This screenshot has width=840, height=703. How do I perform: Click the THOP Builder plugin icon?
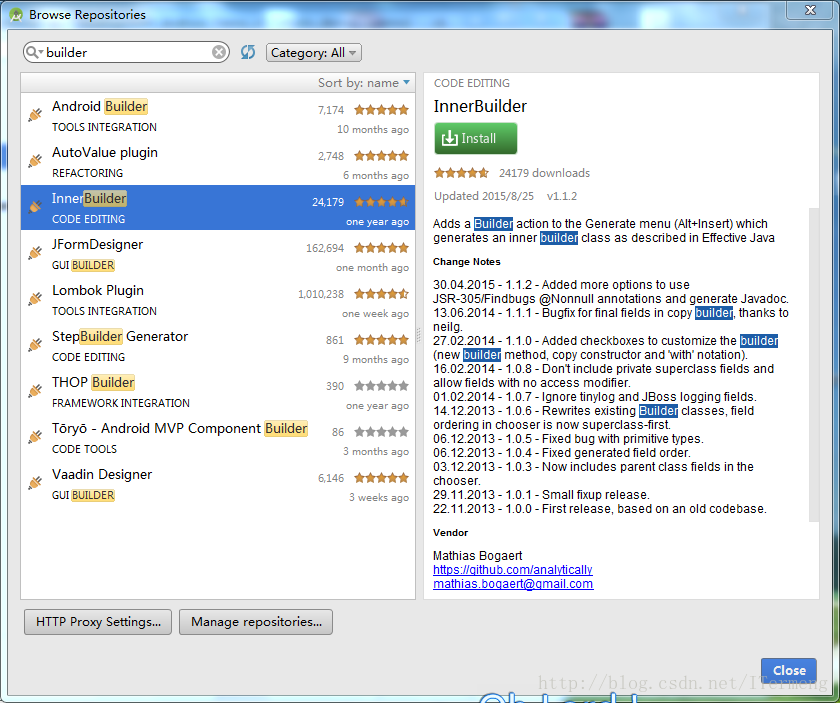[x=35, y=391]
